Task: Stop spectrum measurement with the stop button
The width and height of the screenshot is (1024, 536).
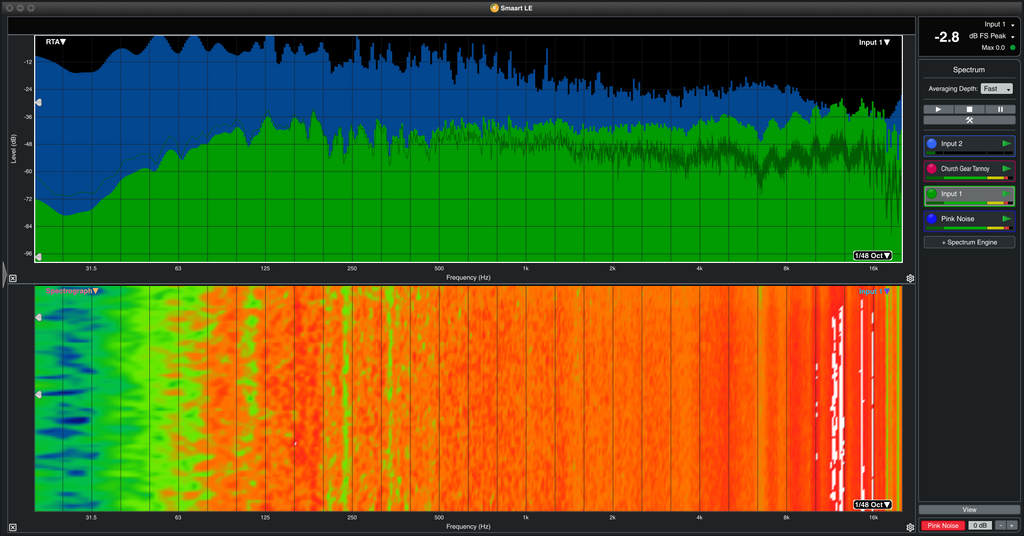Action: click(x=969, y=109)
